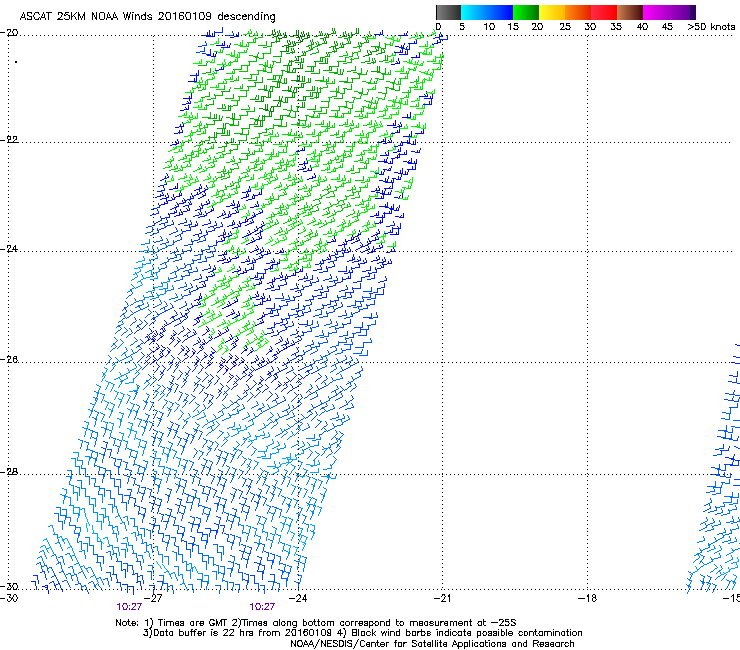Click the 'NOAA/NESDIS/Center for Satellite Applications' credit
This screenshot has width=740, height=650.
432,644
